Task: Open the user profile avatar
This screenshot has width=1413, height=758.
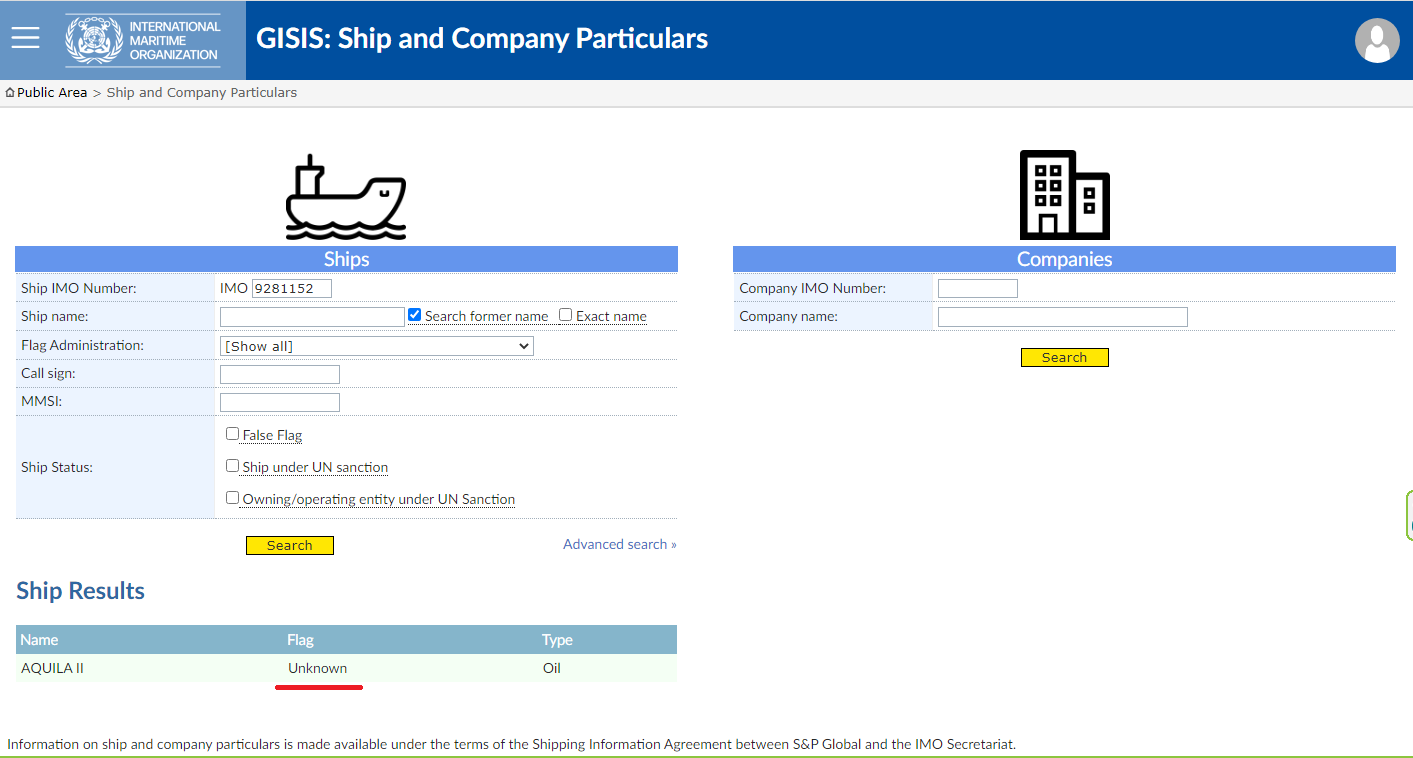Action: (x=1376, y=40)
